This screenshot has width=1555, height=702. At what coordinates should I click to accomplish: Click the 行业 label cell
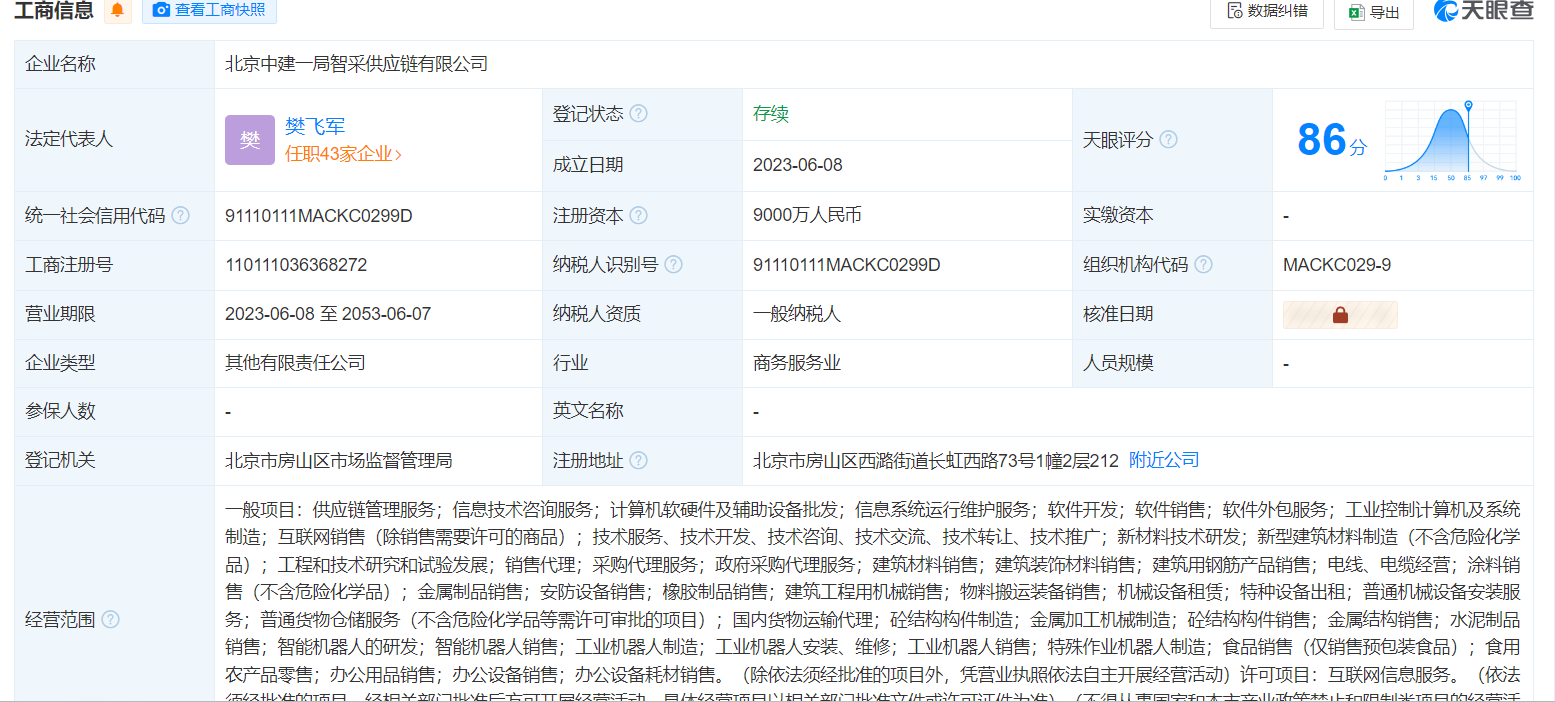[642, 363]
